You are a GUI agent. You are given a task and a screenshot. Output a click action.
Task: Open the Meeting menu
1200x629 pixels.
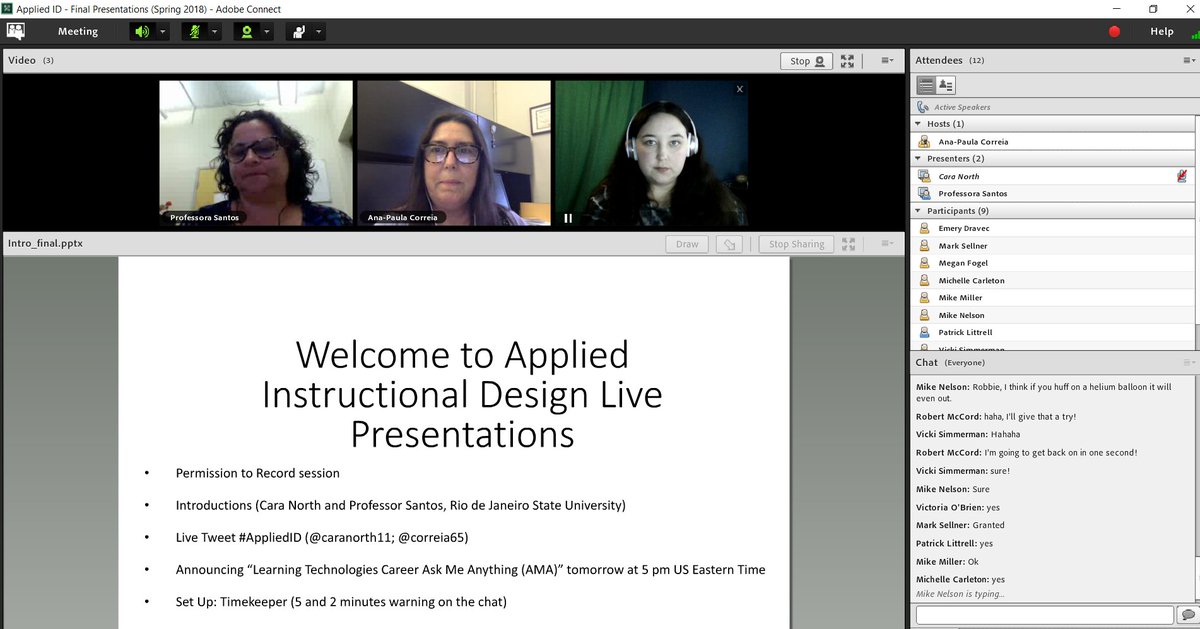(x=78, y=32)
